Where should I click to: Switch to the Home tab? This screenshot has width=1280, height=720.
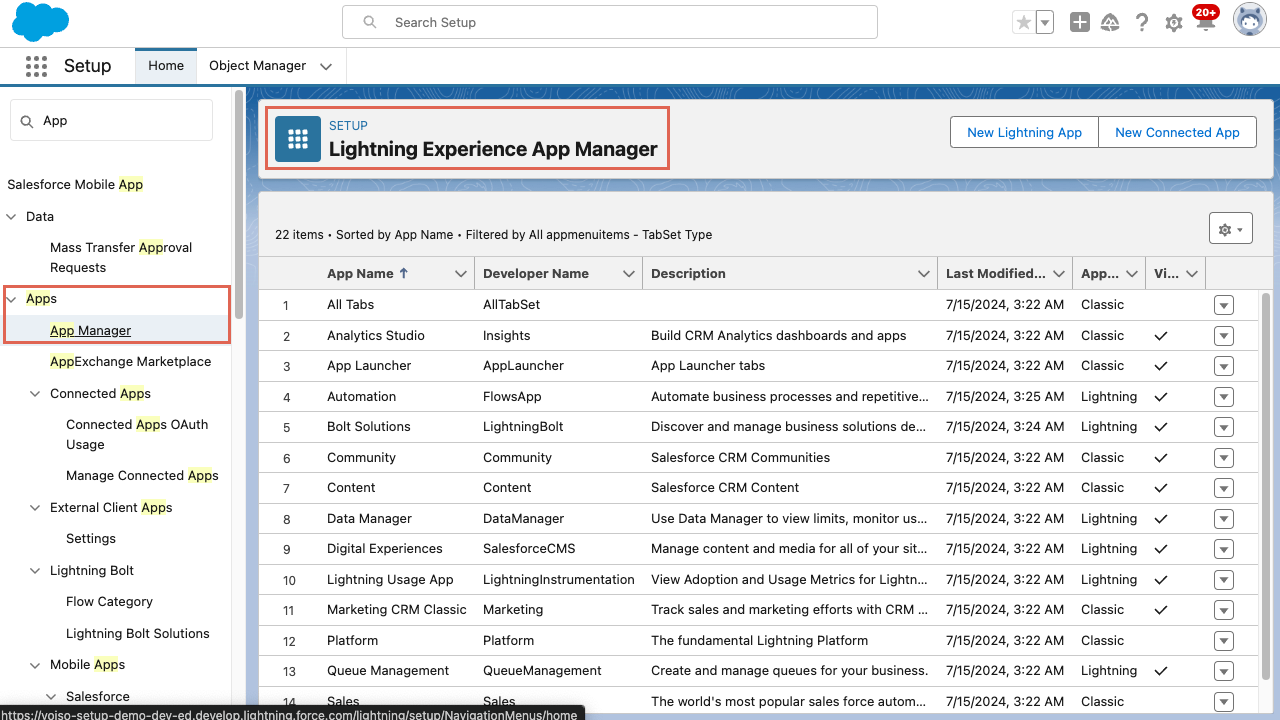coord(166,66)
